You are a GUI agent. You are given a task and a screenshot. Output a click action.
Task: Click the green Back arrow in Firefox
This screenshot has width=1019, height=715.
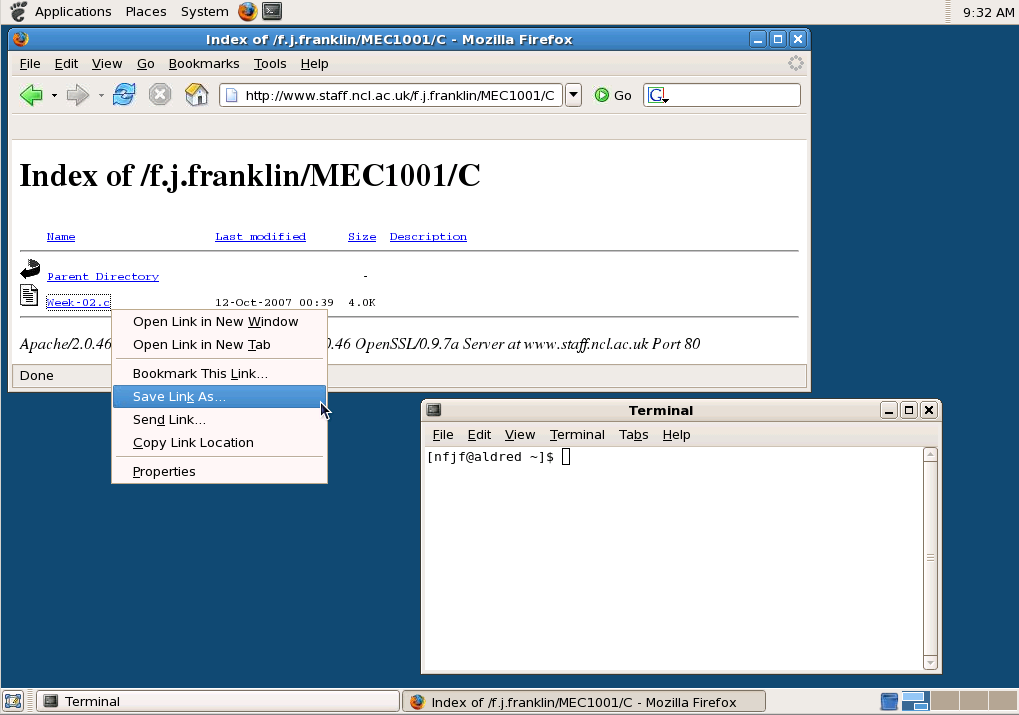tap(31, 95)
